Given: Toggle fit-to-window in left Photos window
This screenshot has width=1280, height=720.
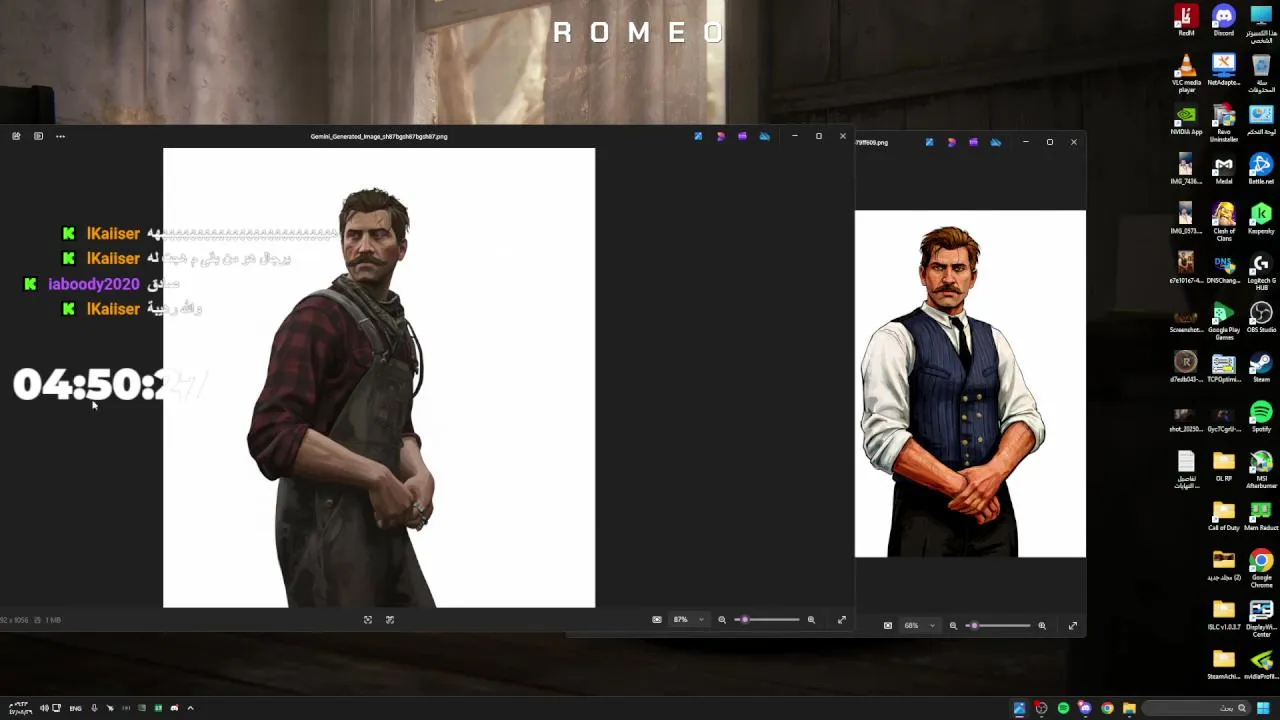Looking at the screenshot, I should [x=657, y=620].
